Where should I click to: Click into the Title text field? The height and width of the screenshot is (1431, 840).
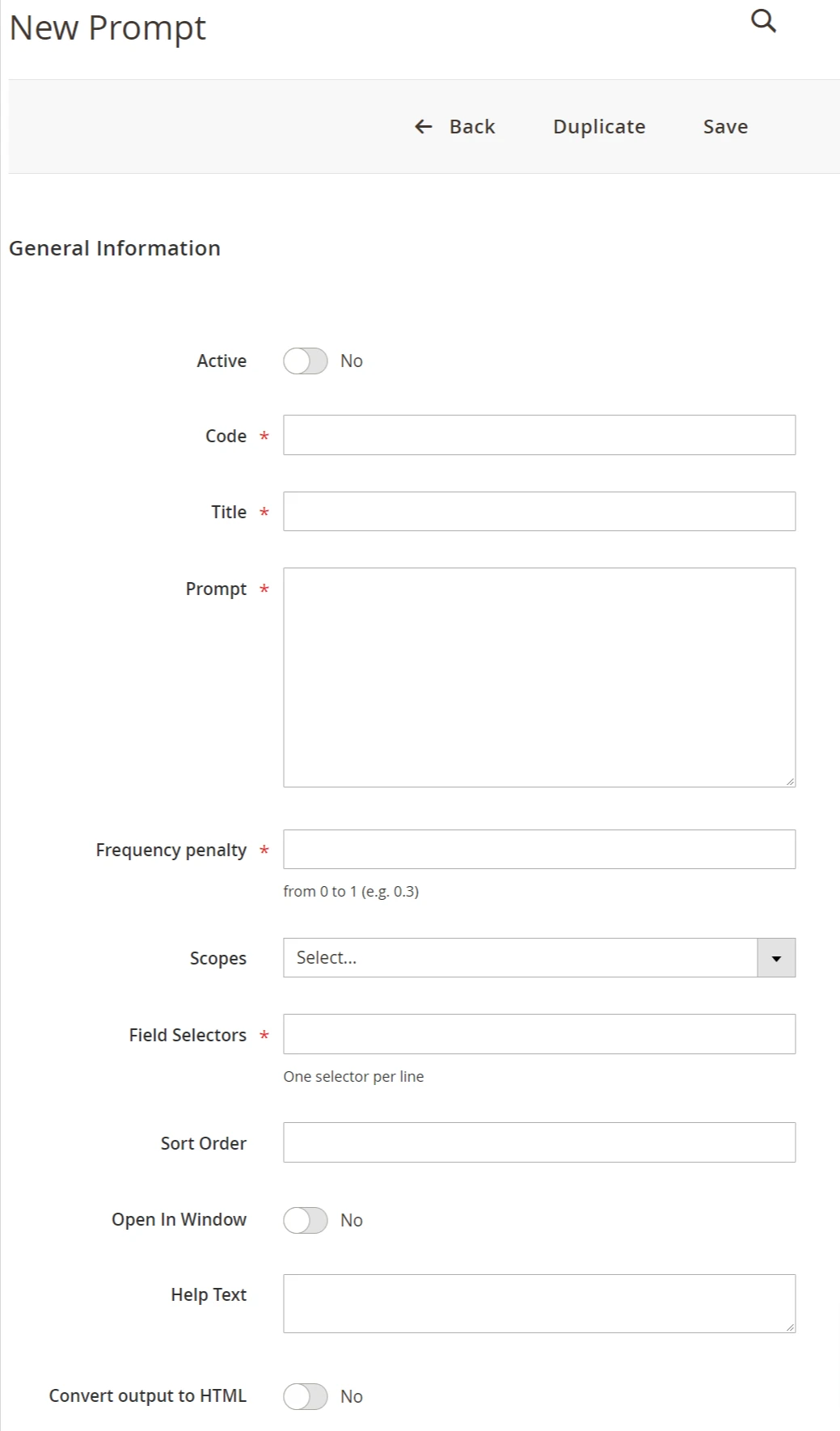click(539, 512)
